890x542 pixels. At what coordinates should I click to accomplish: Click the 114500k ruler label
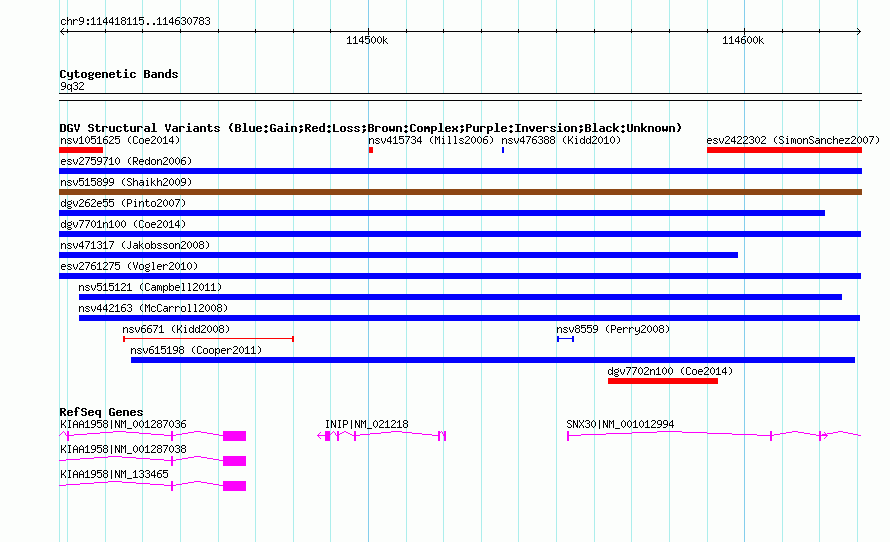tap(367, 40)
